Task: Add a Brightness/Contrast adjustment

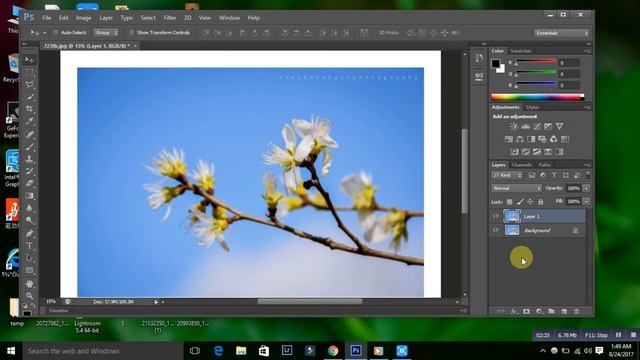Action: click(x=514, y=127)
